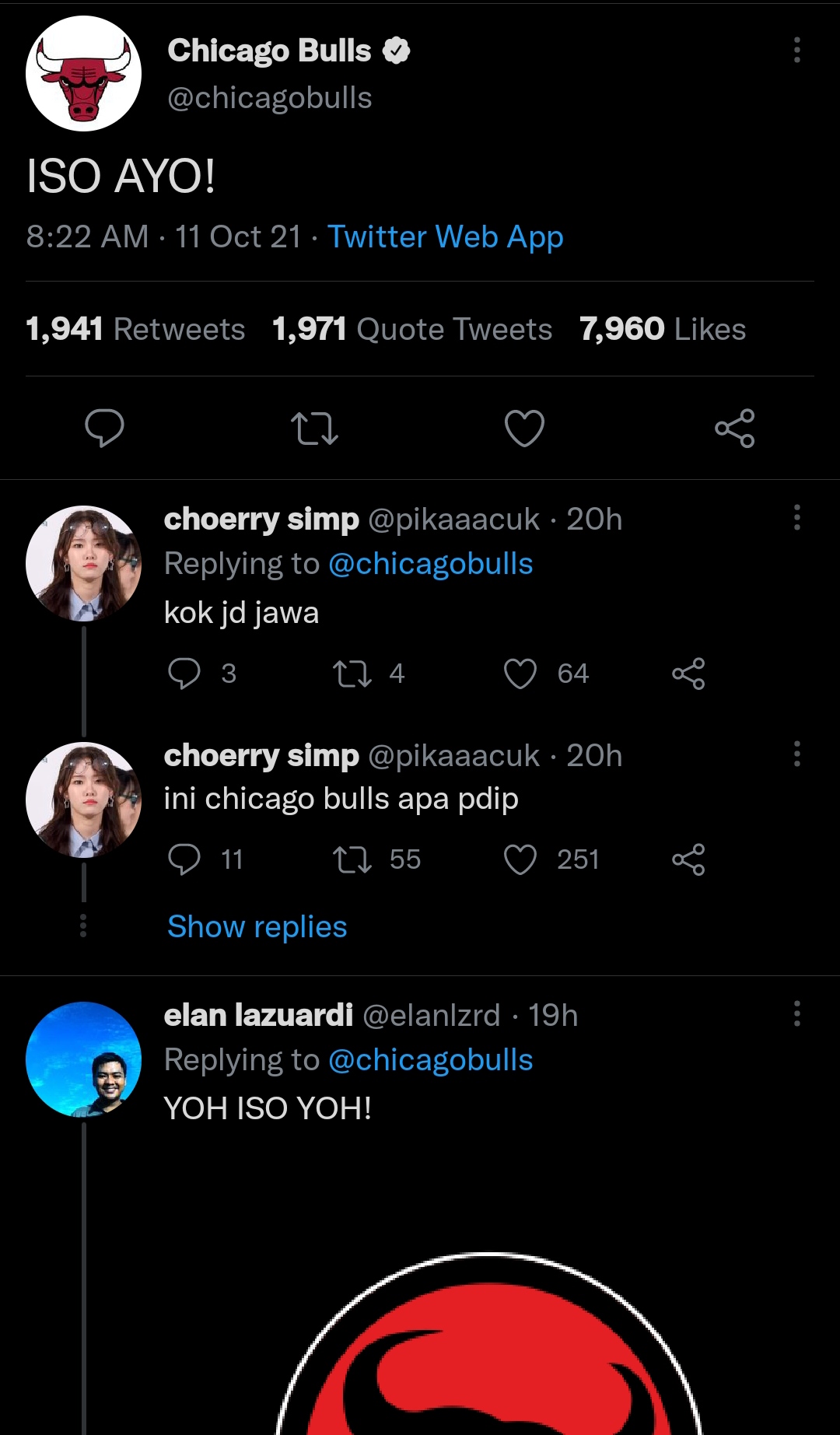Like 'ini chicago bulls apa pdip' reply
The width and height of the screenshot is (840, 1435).
point(520,859)
